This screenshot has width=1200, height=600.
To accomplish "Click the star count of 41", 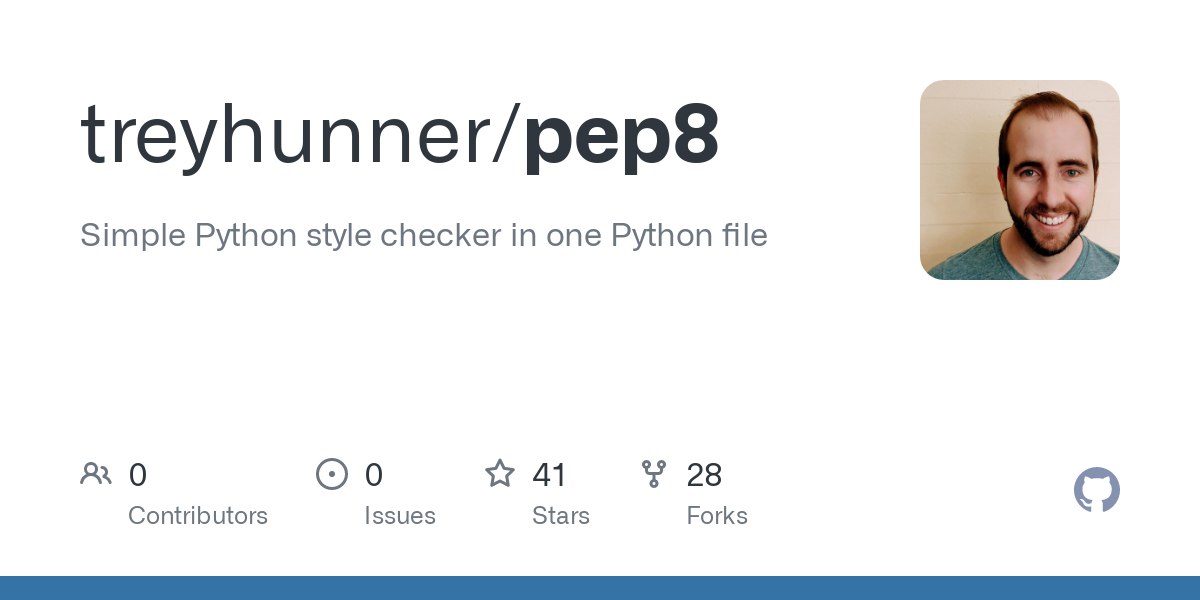I will [550, 475].
